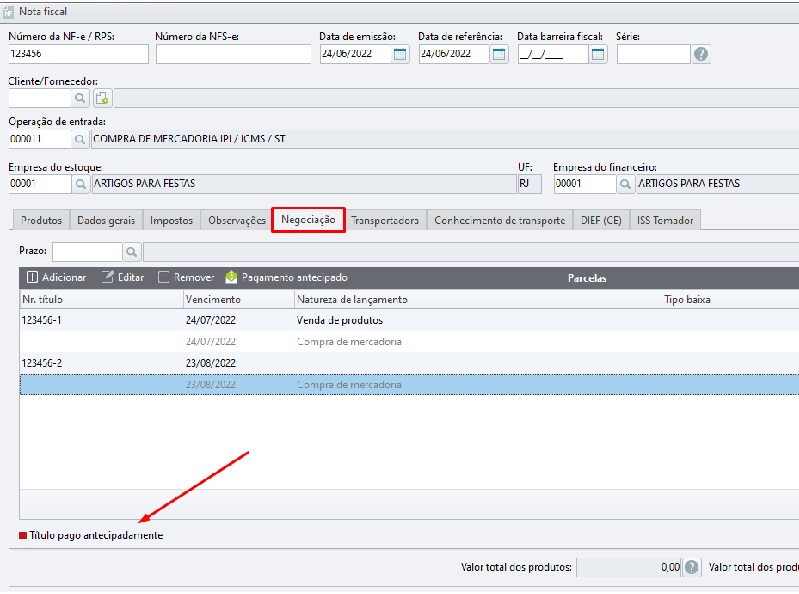
Task: Click the Prazo code input field
Action: click(87, 252)
